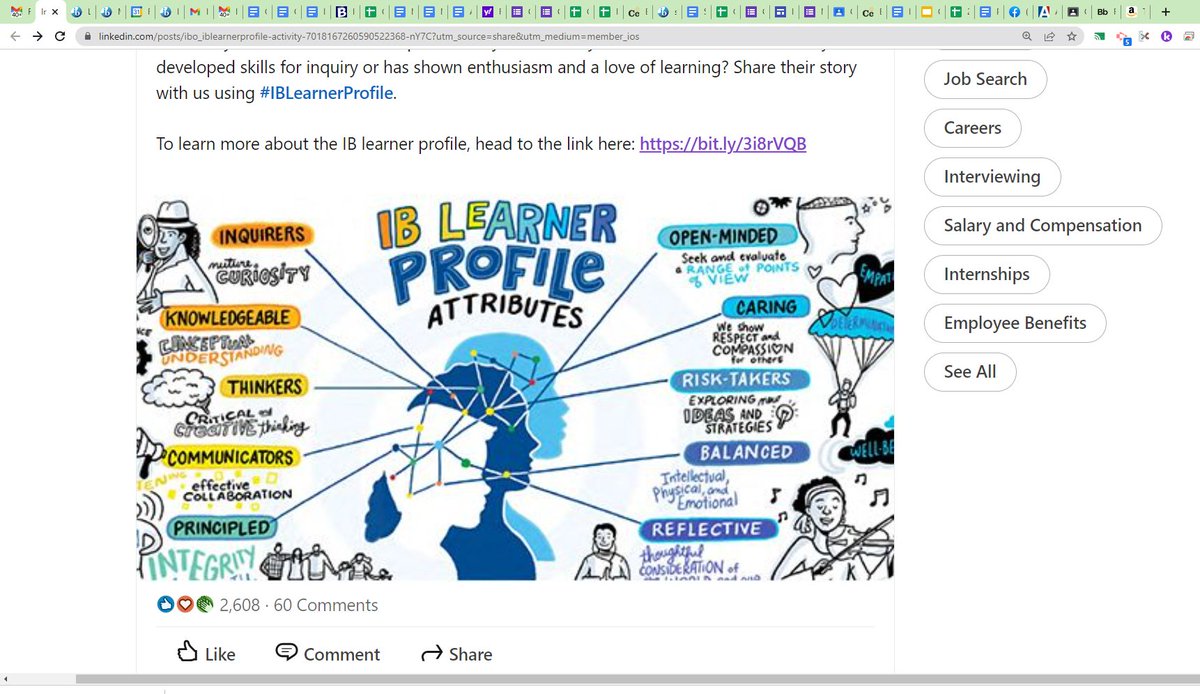The image size is (1200, 694).
Task: Click the Like thumbs-up icon
Action: pyautogui.click(x=187, y=652)
